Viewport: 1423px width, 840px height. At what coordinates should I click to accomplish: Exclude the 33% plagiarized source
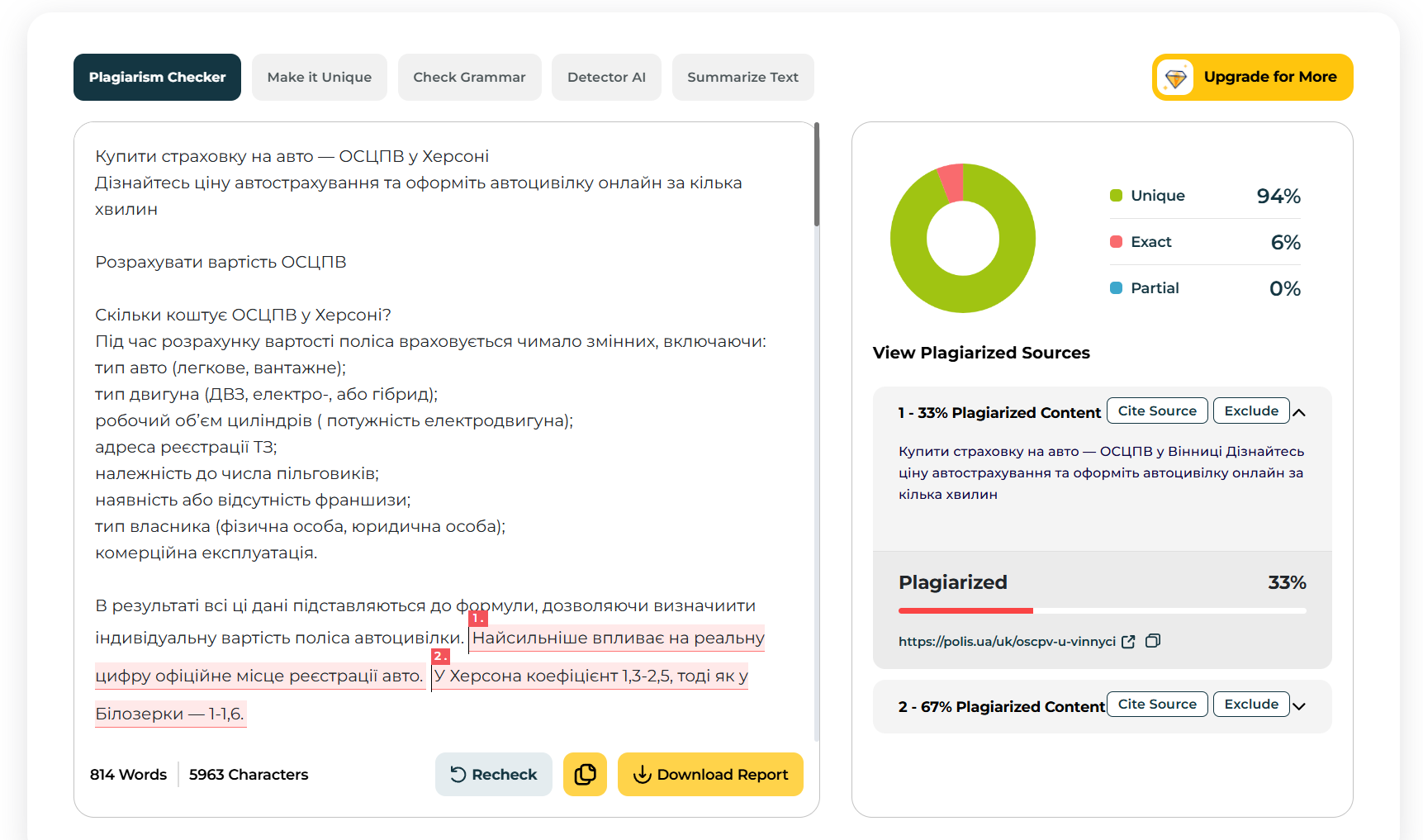coord(1251,411)
